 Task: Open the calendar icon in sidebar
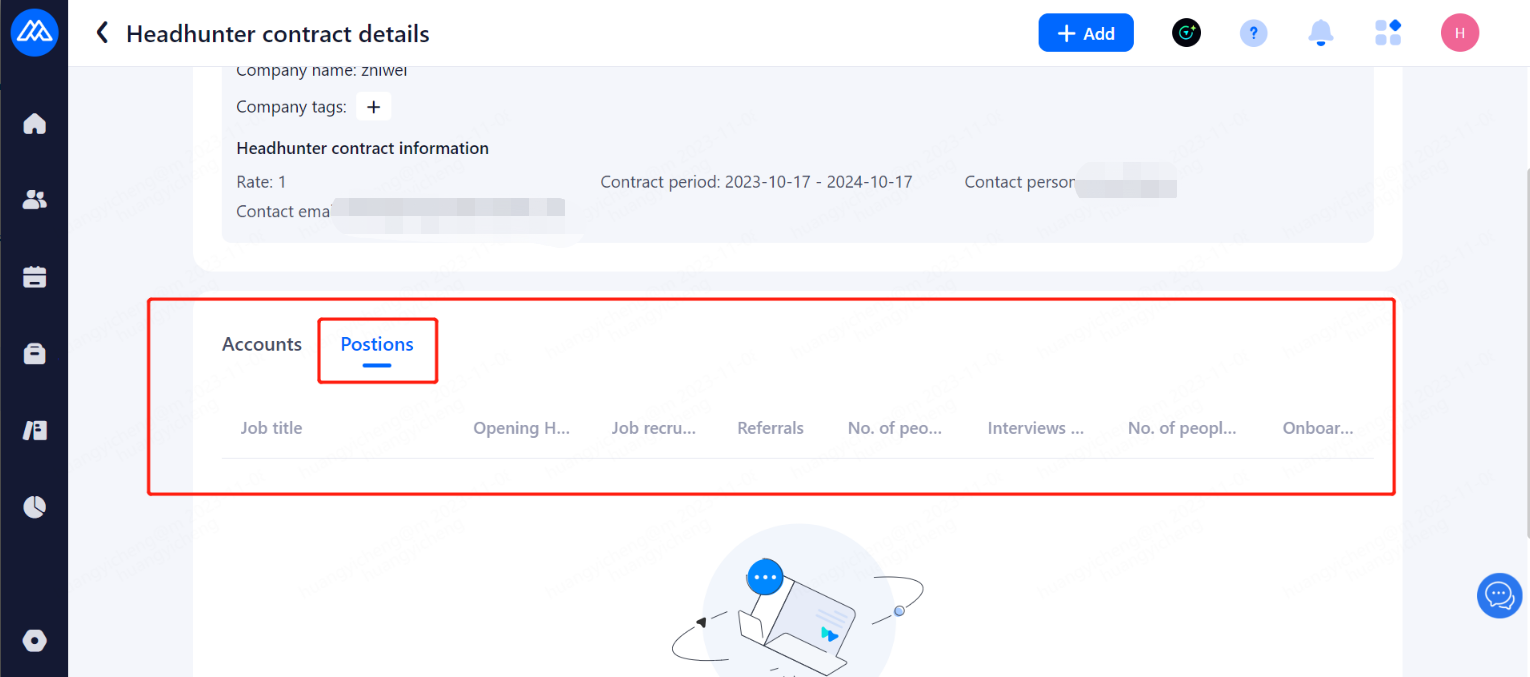(35, 277)
